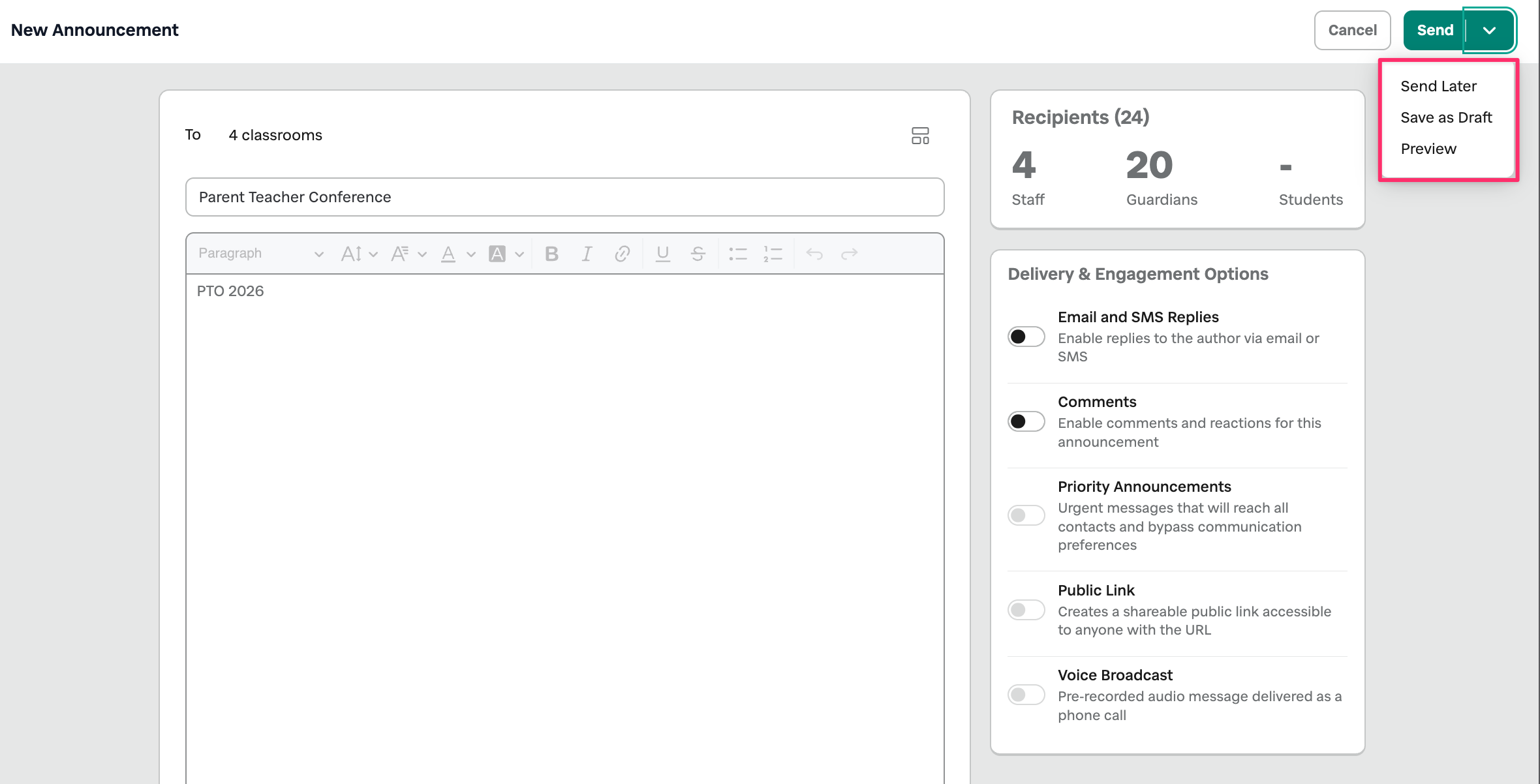1540x784 pixels.
Task: Click the 4 classrooms recipient field
Action: click(275, 135)
